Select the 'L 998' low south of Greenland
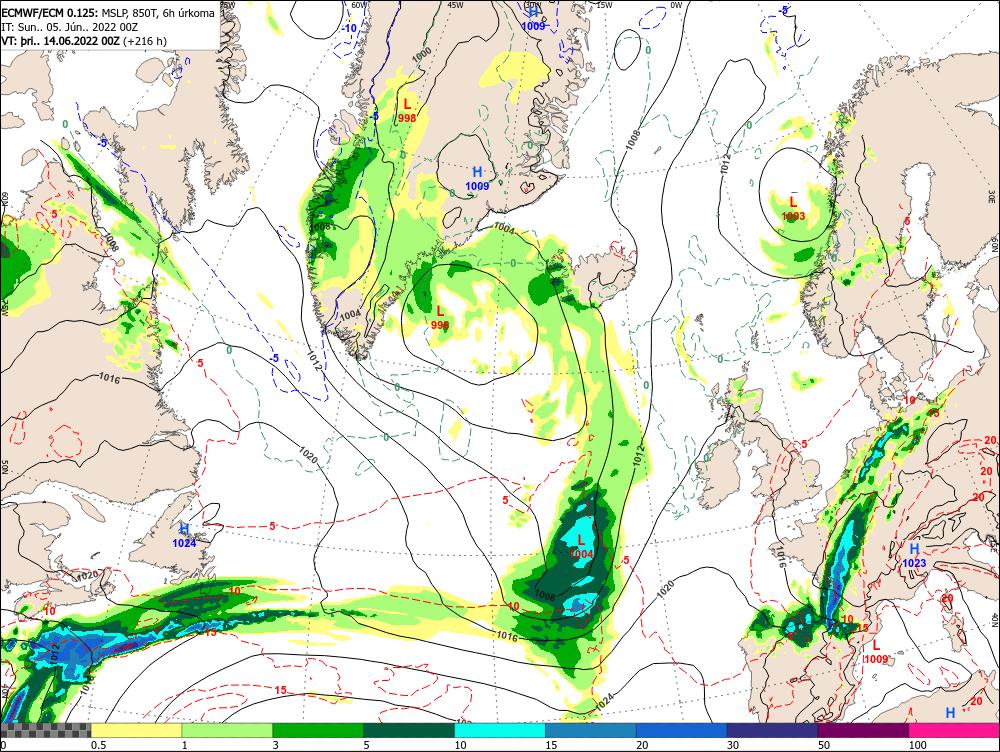The image size is (1000, 752). [x=439, y=318]
